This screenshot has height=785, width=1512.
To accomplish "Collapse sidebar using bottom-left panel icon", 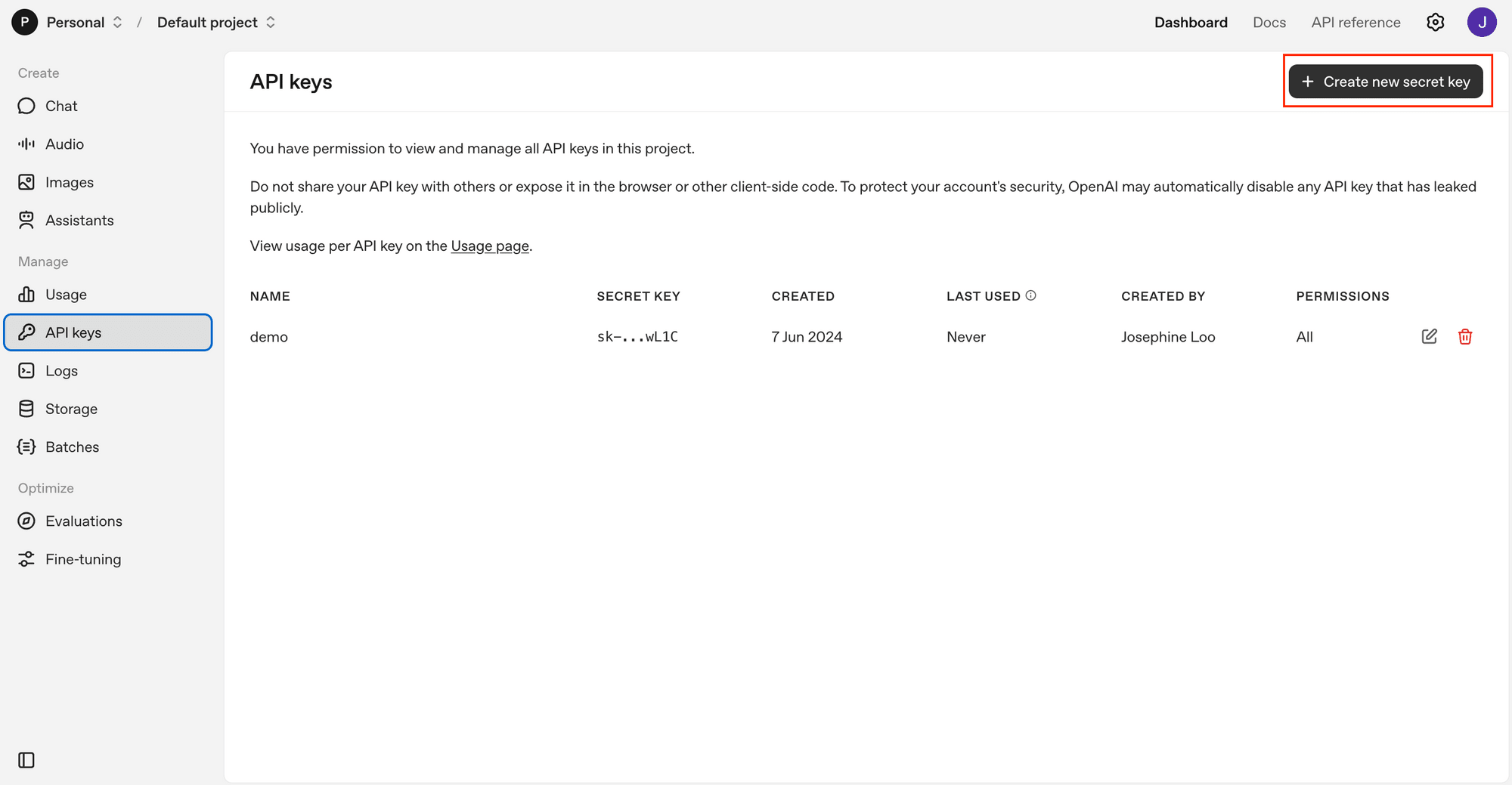I will tap(26, 760).
